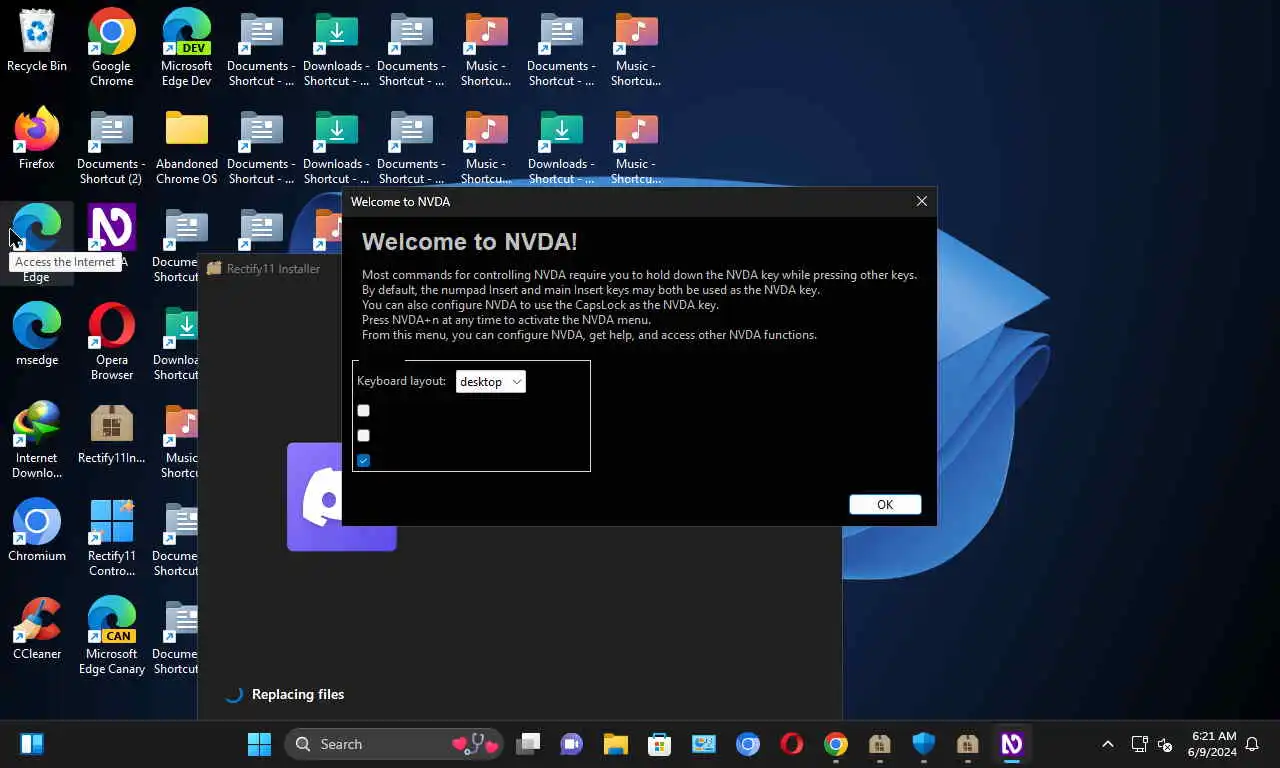Open Opera from the taskbar
1280x768 pixels.
pos(792,744)
